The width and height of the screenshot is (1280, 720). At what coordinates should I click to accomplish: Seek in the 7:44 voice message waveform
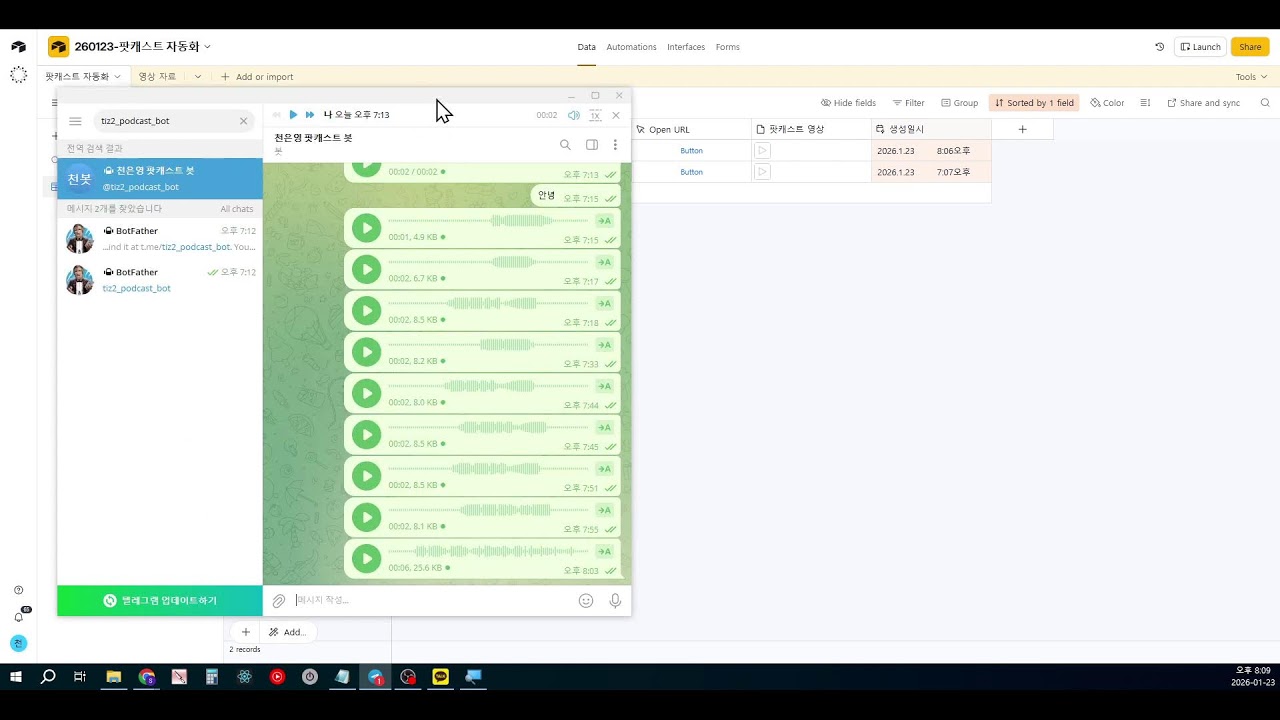pyautogui.click(x=488, y=386)
